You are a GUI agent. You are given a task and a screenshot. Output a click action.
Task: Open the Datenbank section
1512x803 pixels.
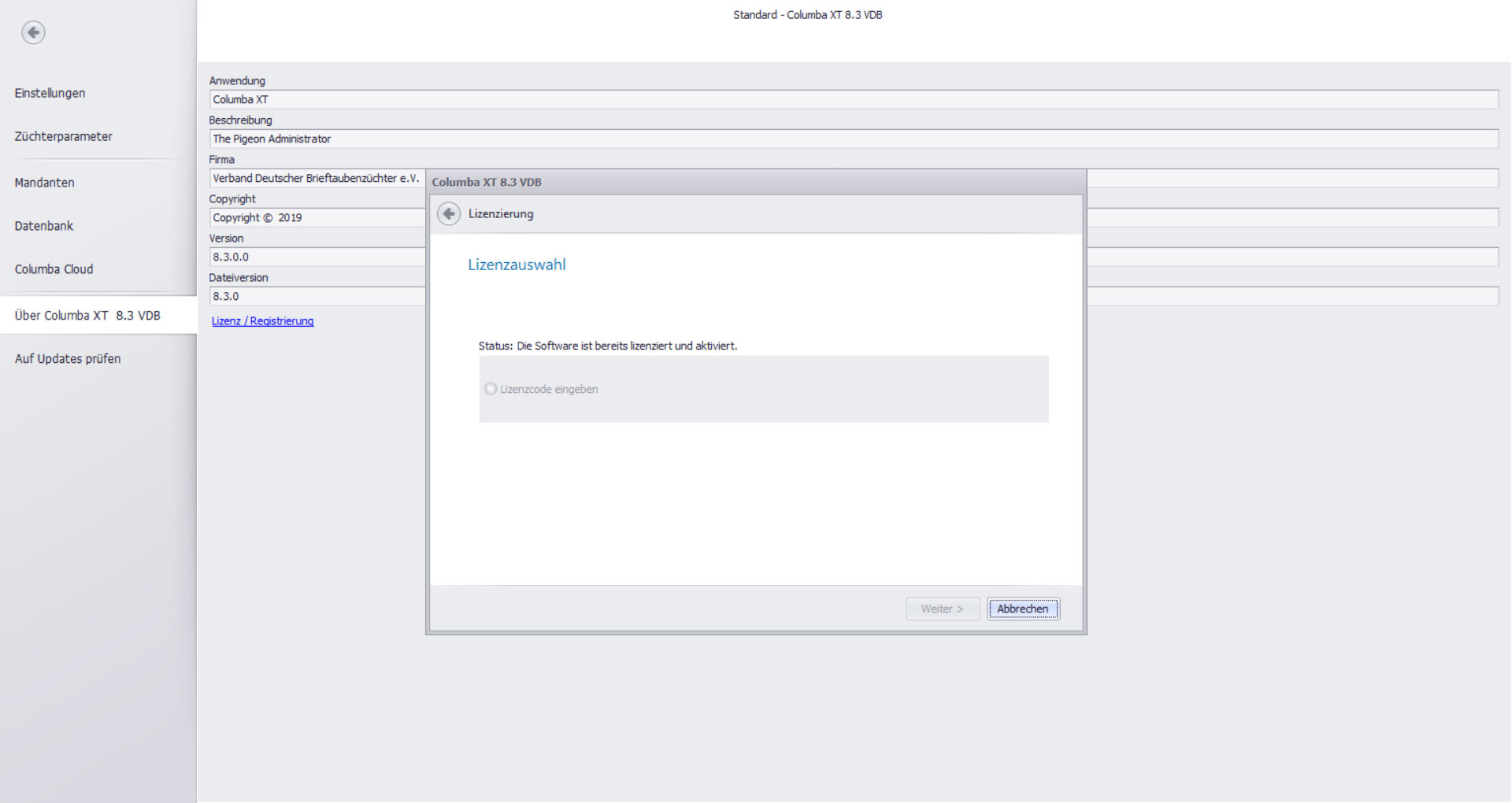pyautogui.click(x=43, y=226)
